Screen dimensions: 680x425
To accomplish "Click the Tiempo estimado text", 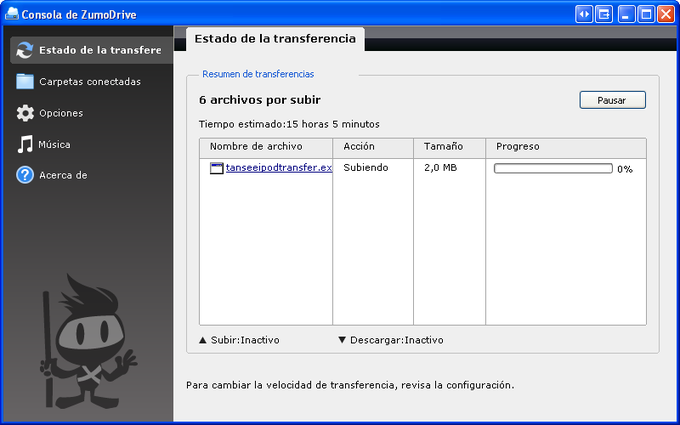I will coord(289,124).
